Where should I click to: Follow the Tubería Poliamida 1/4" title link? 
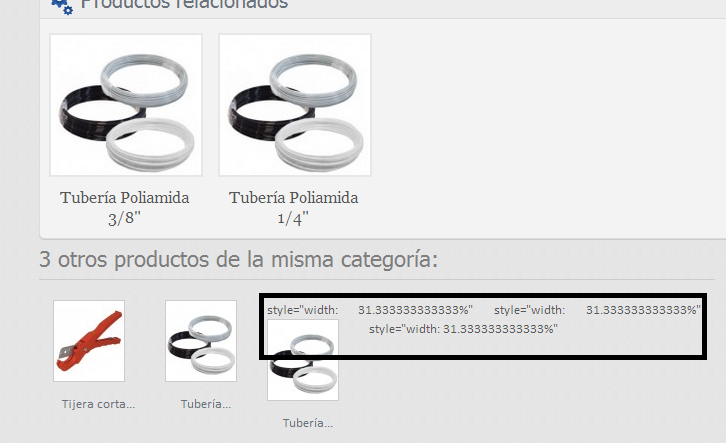point(294,208)
